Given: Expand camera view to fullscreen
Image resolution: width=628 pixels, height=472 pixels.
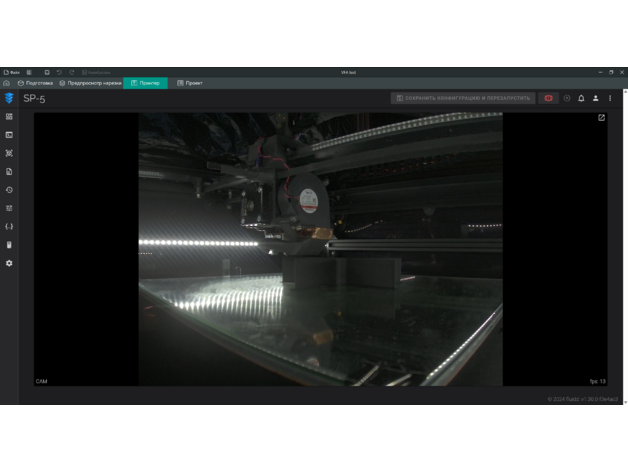Looking at the screenshot, I should [x=601, y=117].
